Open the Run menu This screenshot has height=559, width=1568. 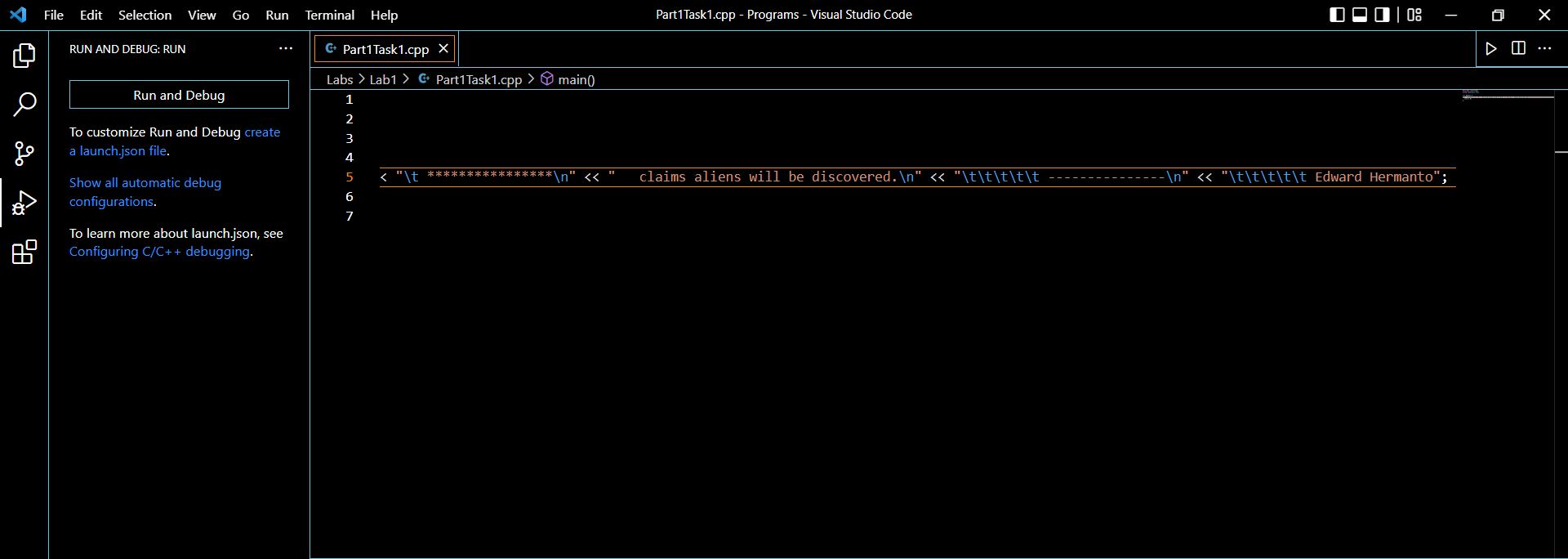coord(277,15)
